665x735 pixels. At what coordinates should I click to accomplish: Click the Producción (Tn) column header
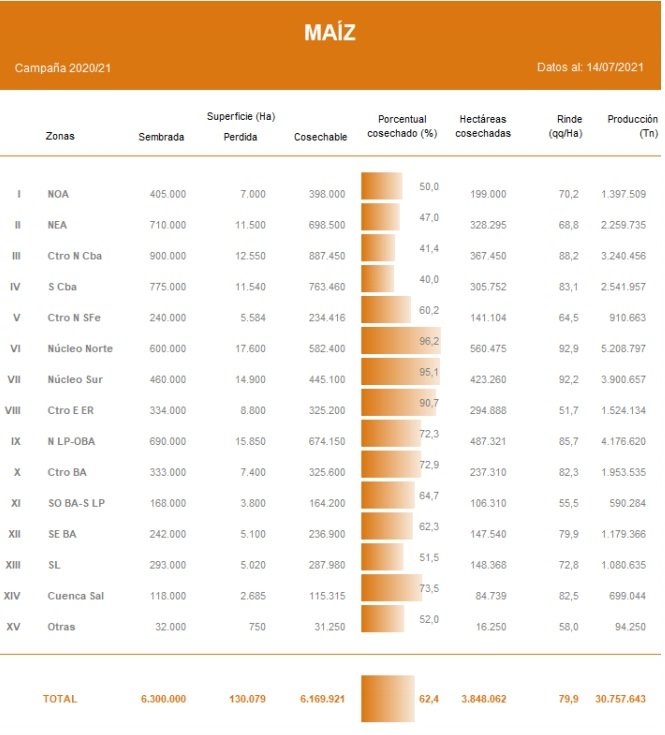(x=632, y=126)
